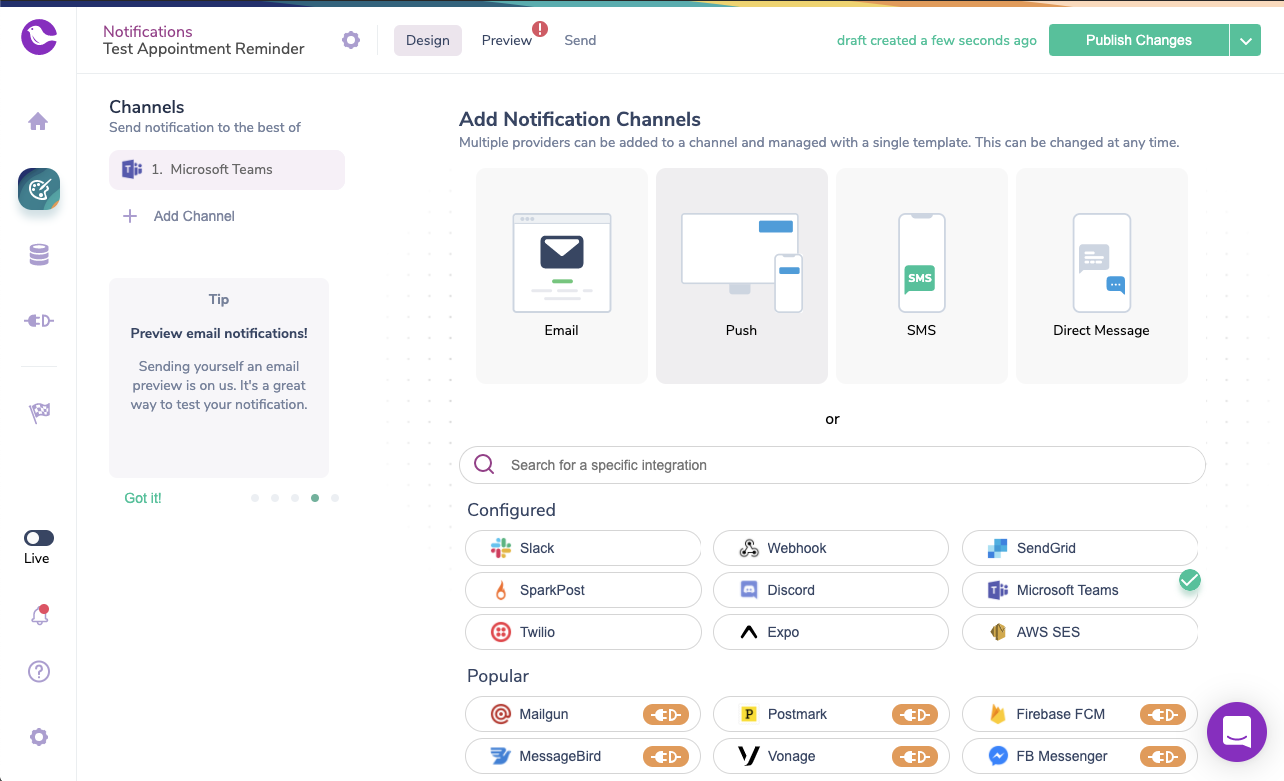Open the settings gear in sidebar
The height and width of the screenshot is (781, 1284).
39,737
